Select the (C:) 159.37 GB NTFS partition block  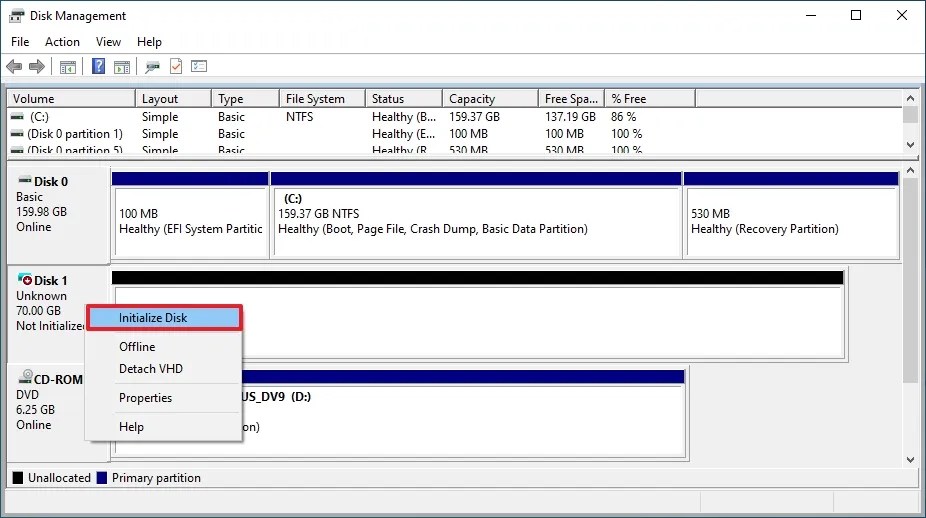(x=476, y=215)
